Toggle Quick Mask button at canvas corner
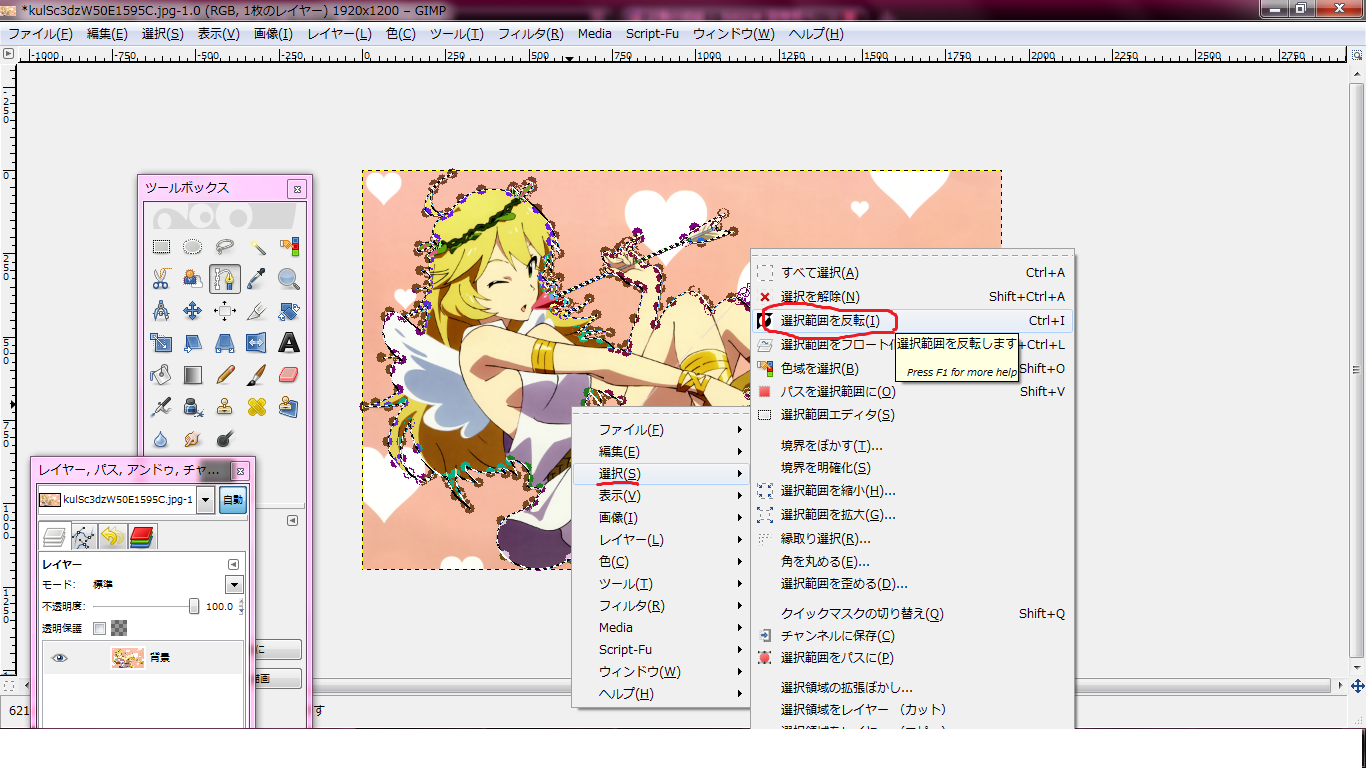 pyautogui.click(x=8, y=686)
